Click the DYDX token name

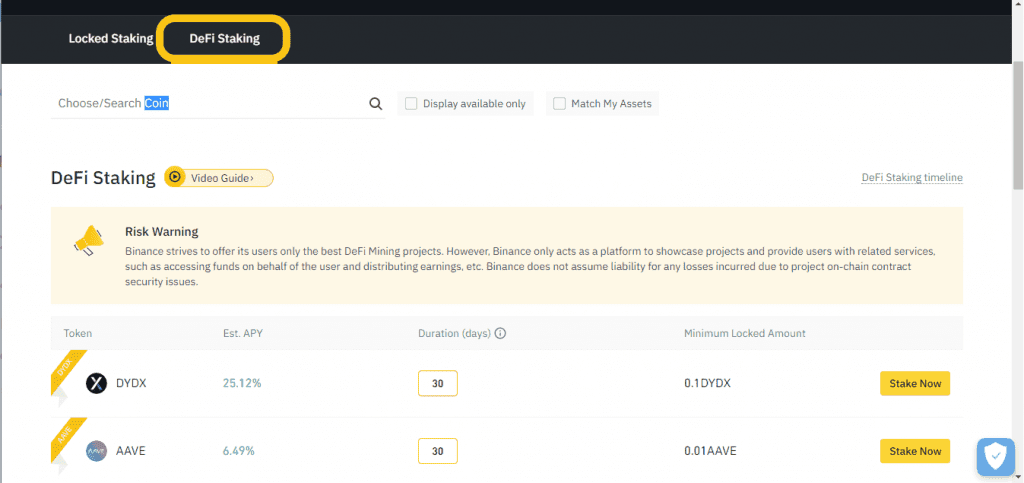[x=131, y=383]
